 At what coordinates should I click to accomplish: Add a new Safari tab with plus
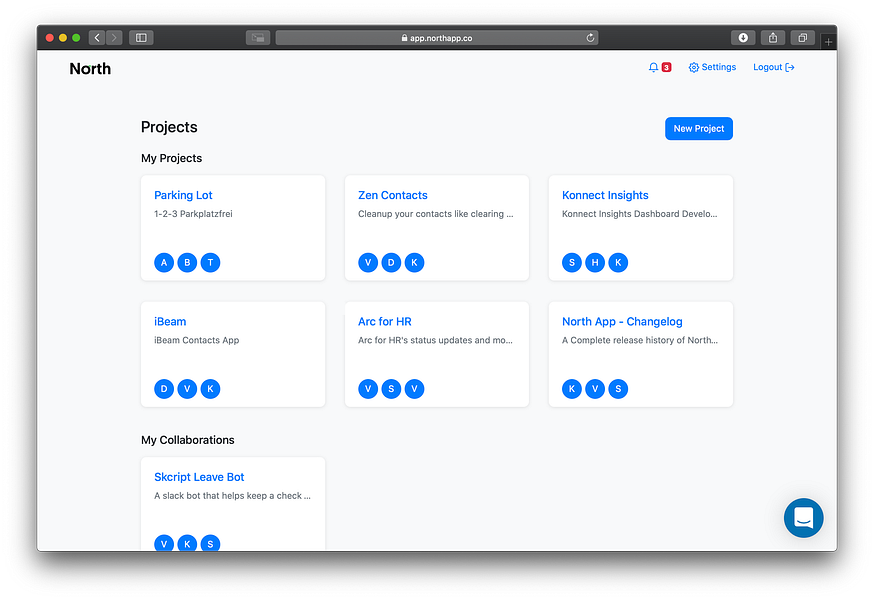tap(828, 42)
